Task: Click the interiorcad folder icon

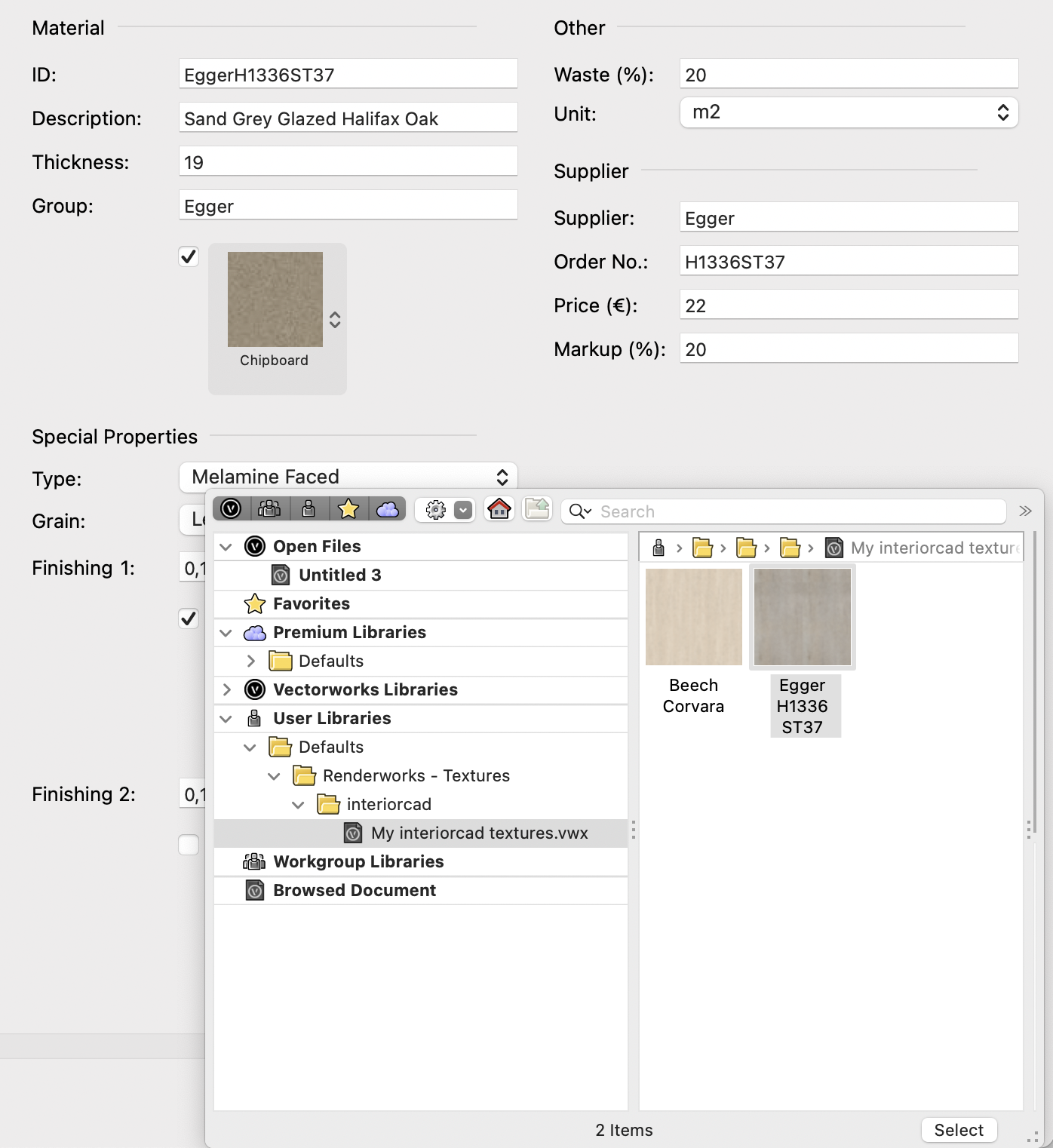Action: [328, 804]
